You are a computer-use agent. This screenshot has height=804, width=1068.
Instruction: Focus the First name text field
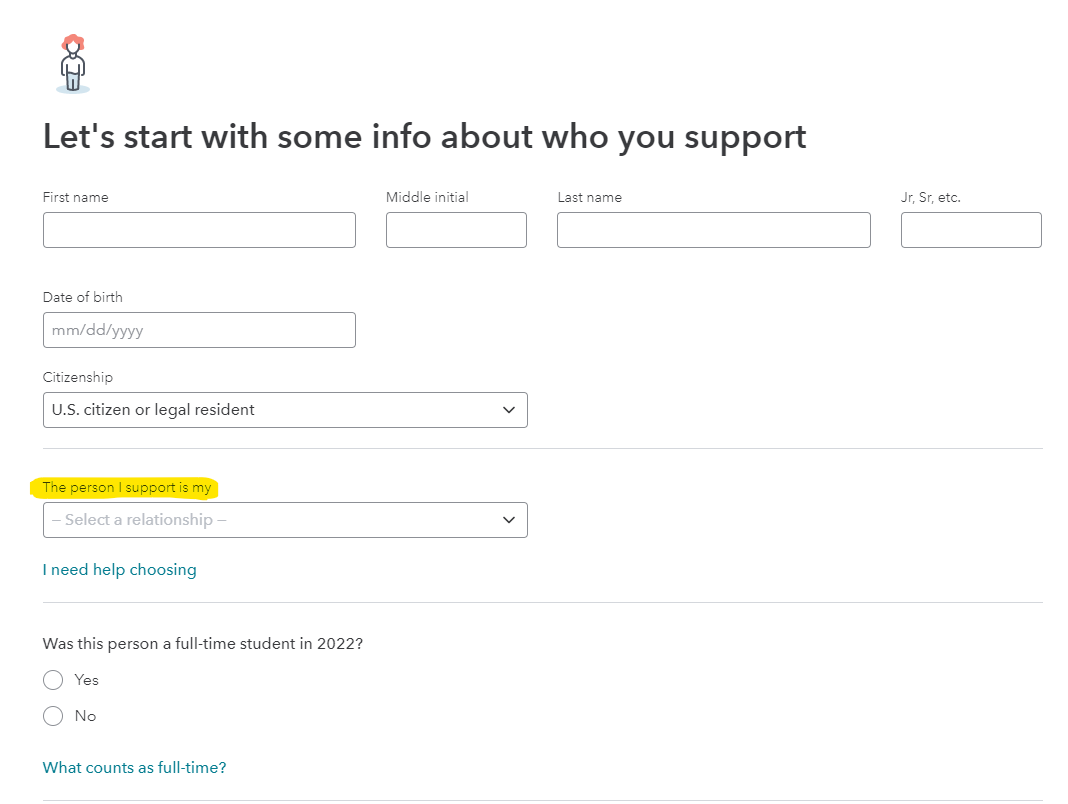tap(199, 230)
